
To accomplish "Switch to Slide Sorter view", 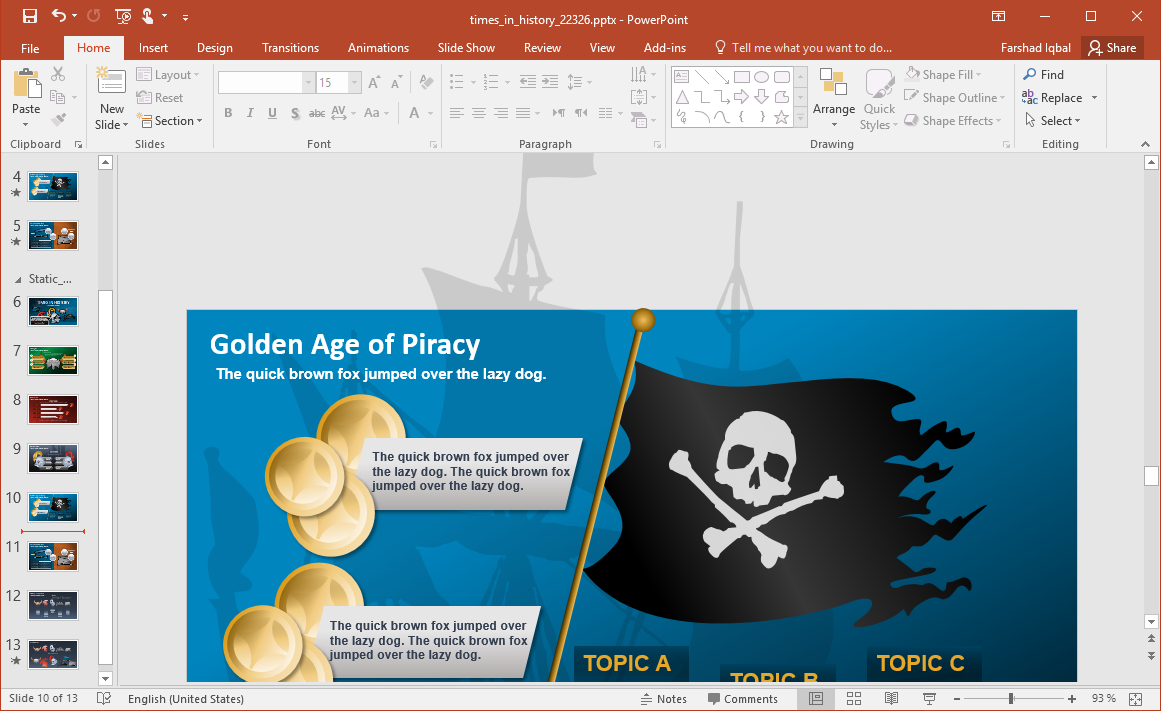I will pos(854,698).
